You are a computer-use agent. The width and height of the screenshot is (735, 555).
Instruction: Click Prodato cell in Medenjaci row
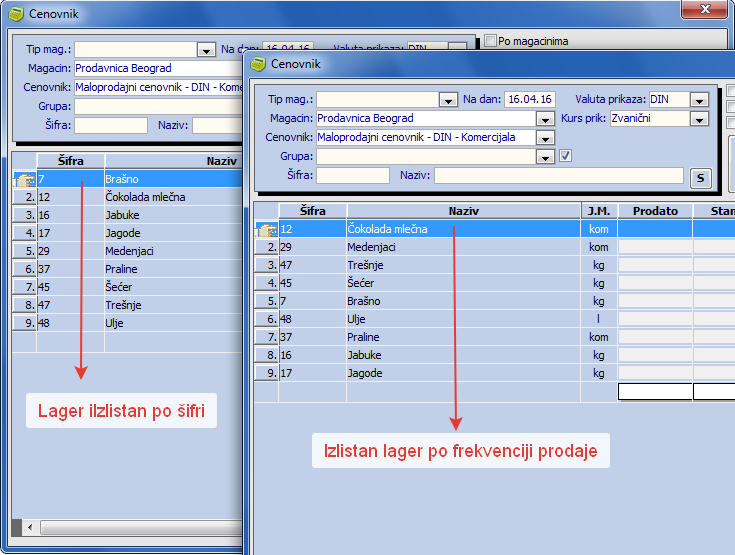click(655, 247)
